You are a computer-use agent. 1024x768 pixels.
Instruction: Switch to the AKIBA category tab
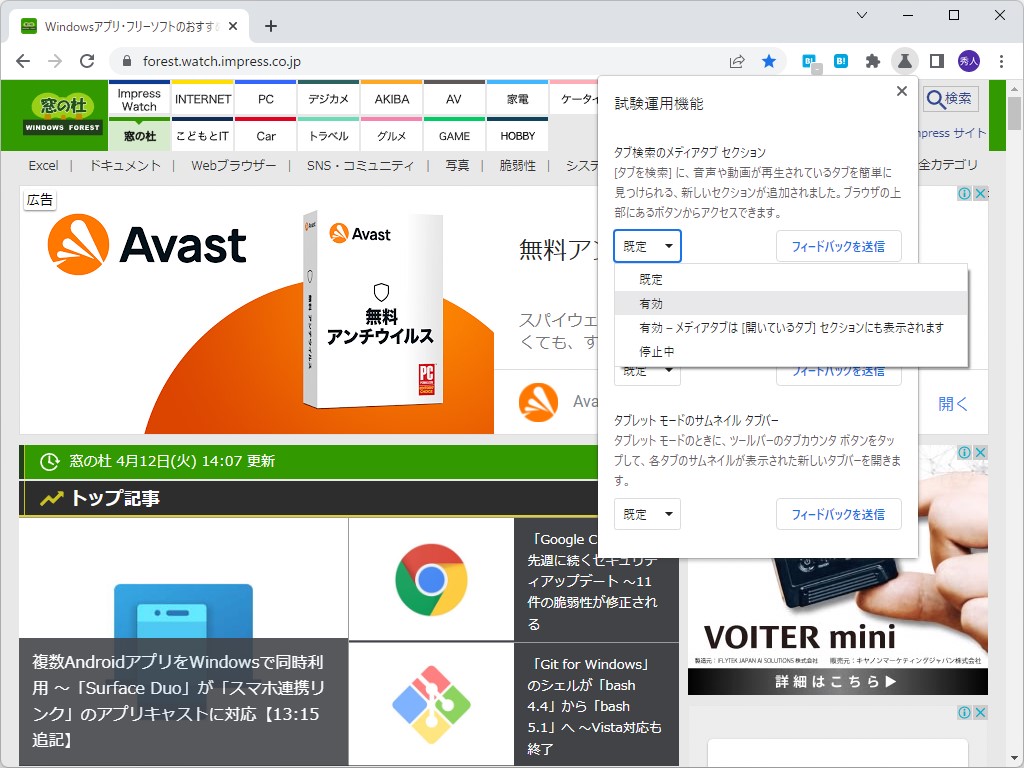point(391,99)
